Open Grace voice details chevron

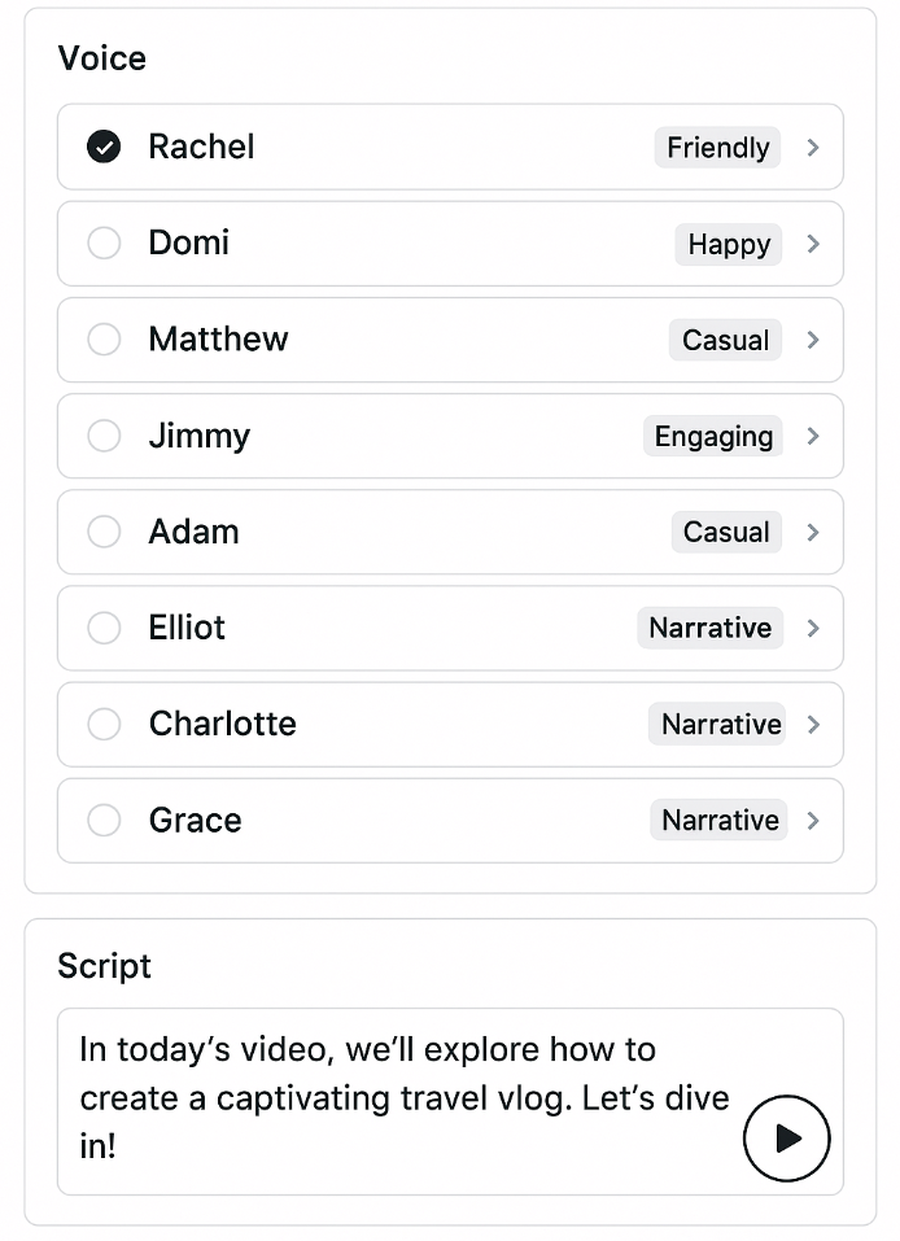(x=813, y=820)
